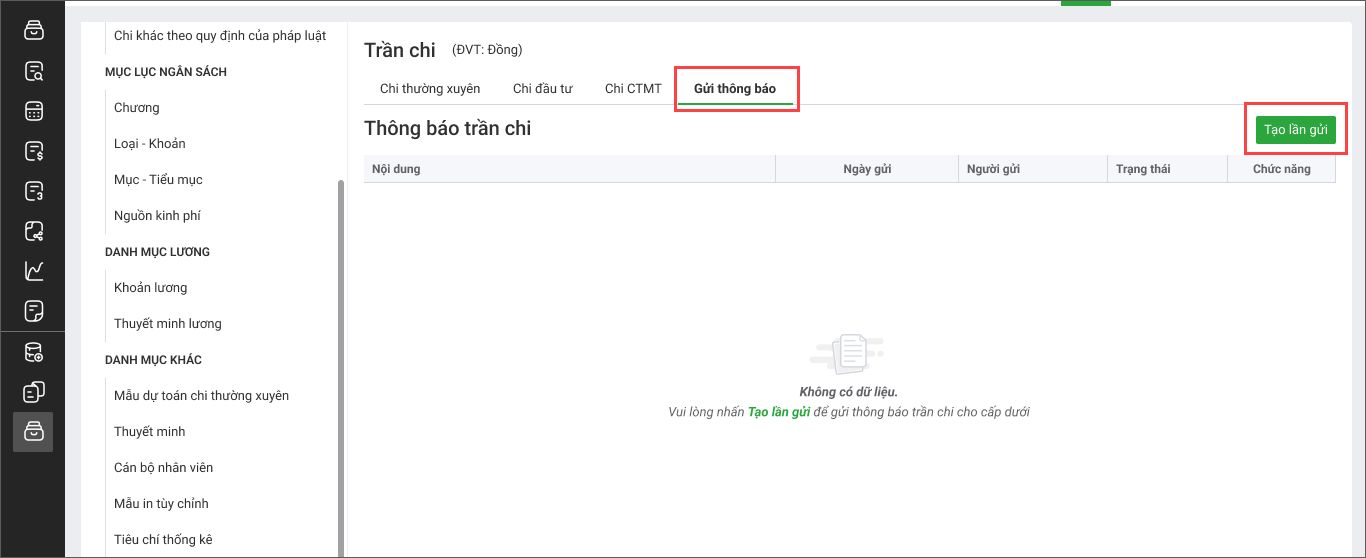
Task: Click the copy documents icon in sidebar
Action: (34, 392)
